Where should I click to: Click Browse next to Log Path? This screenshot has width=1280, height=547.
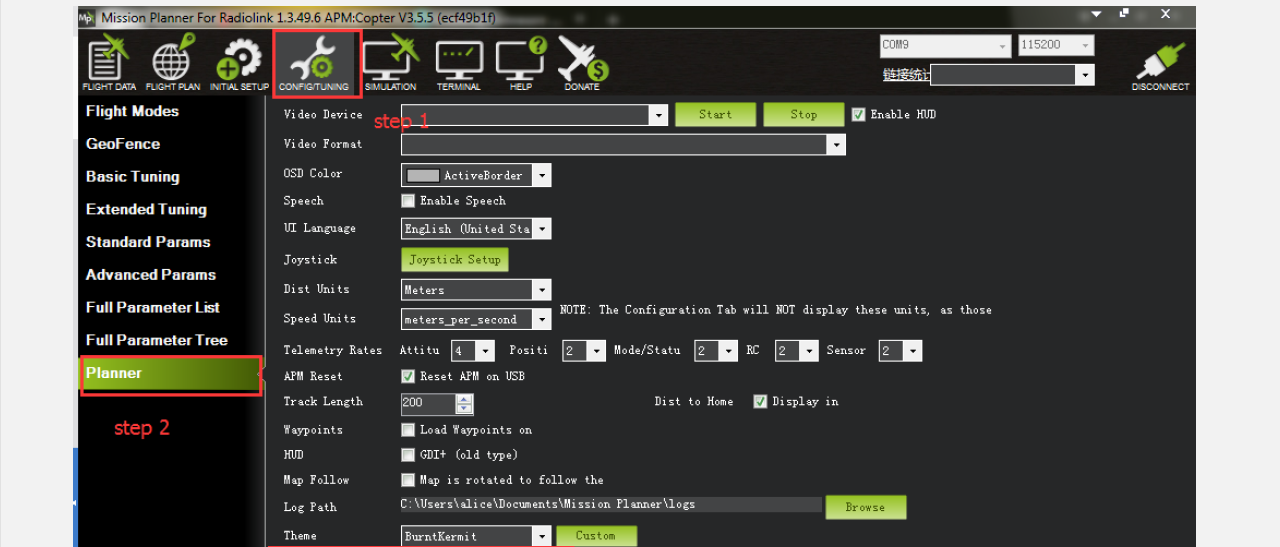point(865,507)
